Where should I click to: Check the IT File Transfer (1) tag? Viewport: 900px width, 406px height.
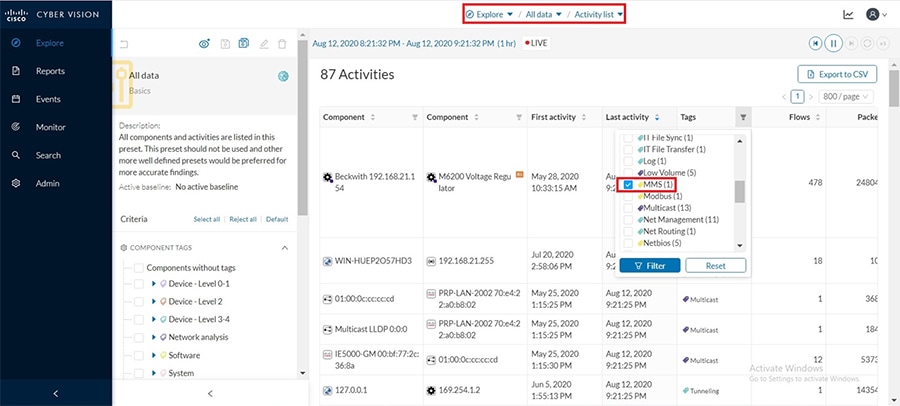point(629,149)
